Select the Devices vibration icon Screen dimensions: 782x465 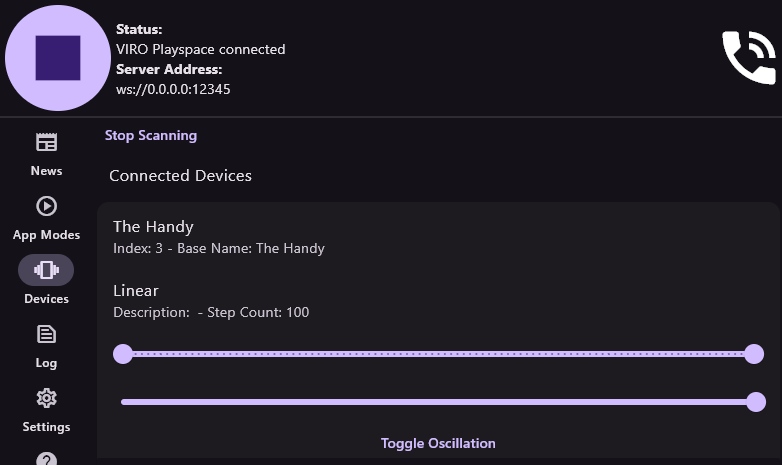click(x=46, y=270)
